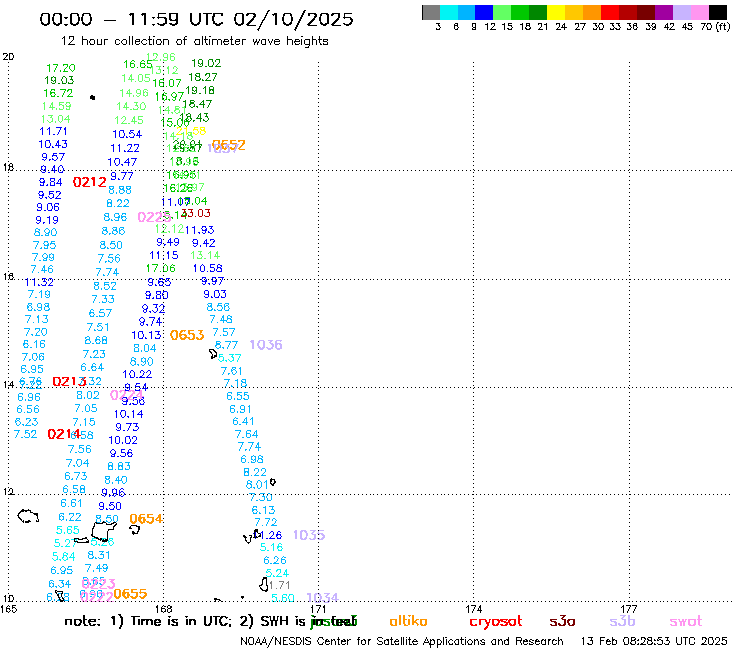Click the wave height value 10.54
This screenshot has height=650, width=740.
127,134
